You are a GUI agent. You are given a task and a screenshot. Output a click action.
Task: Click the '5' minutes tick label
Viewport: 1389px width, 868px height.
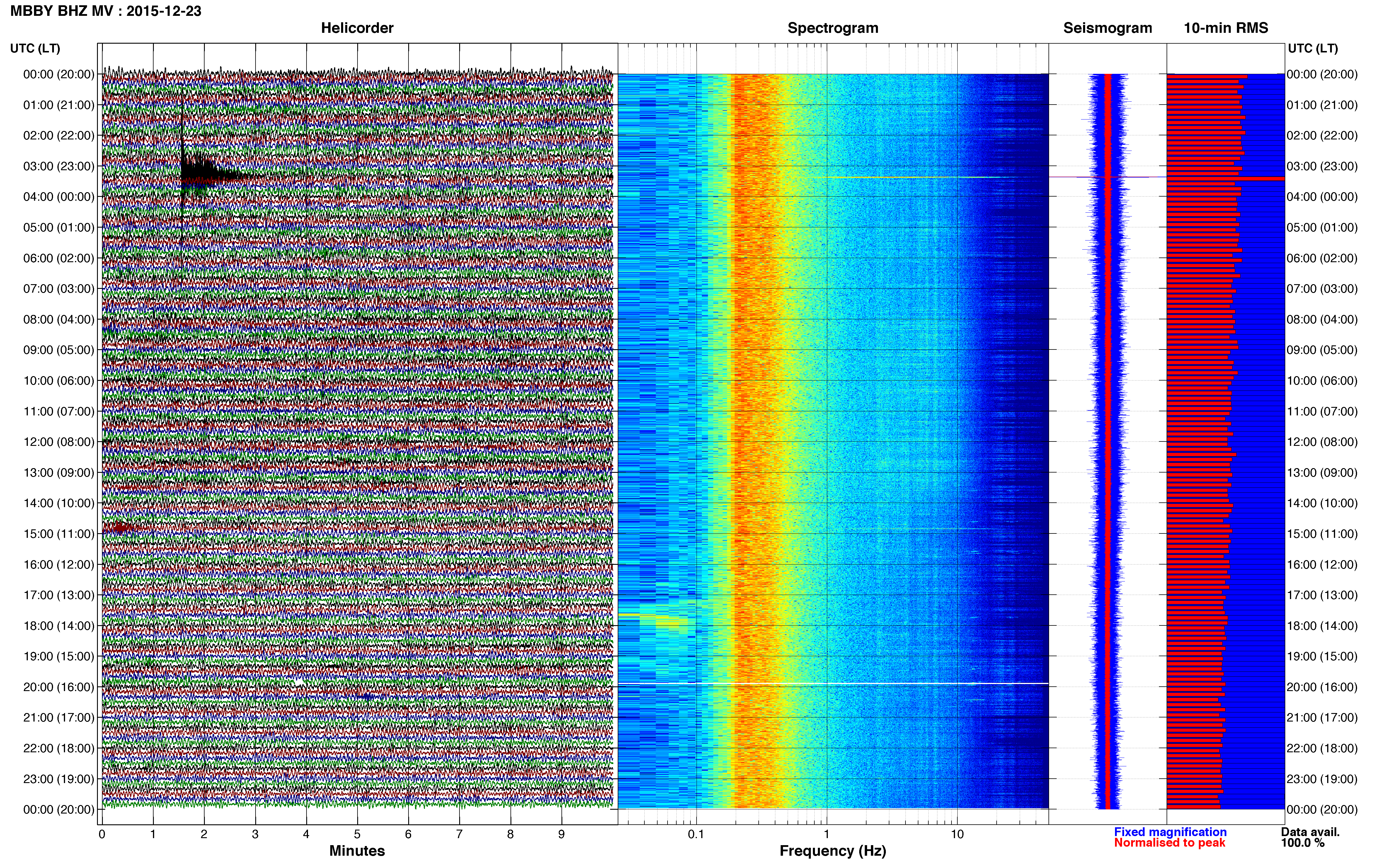click(357, 835)
